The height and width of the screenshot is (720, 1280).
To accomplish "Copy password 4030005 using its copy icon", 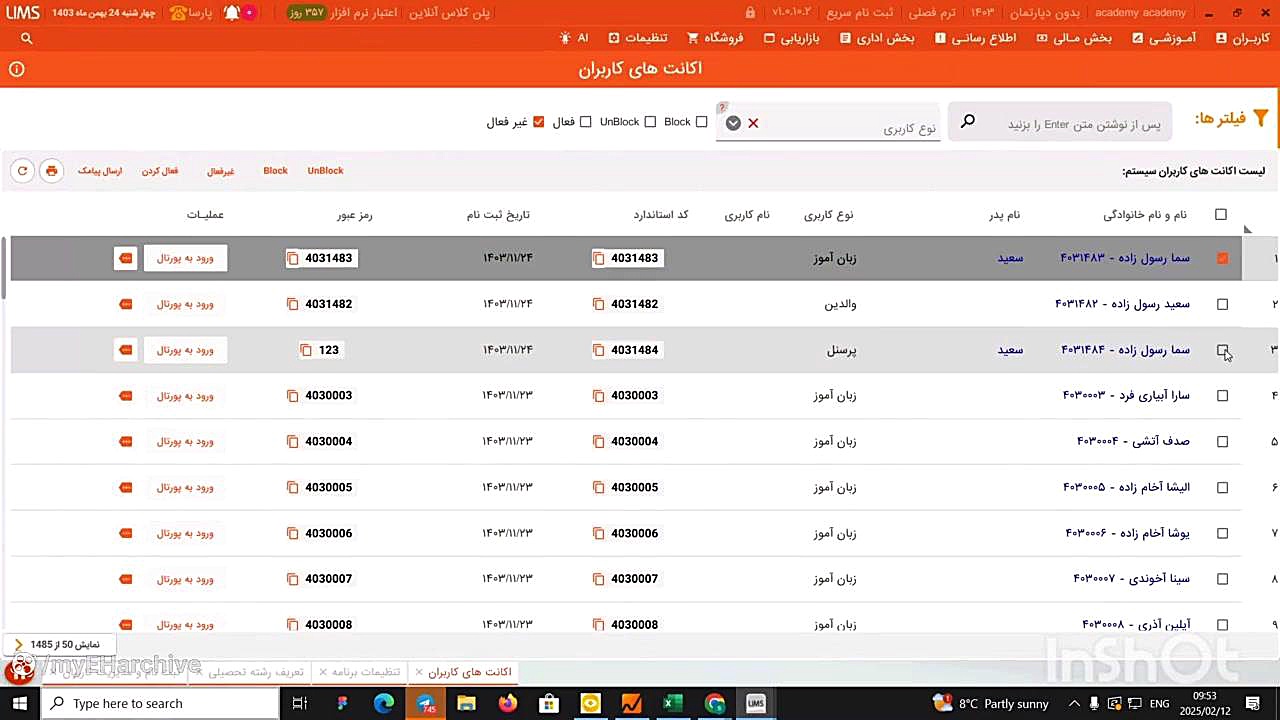I will click(292, 488).
